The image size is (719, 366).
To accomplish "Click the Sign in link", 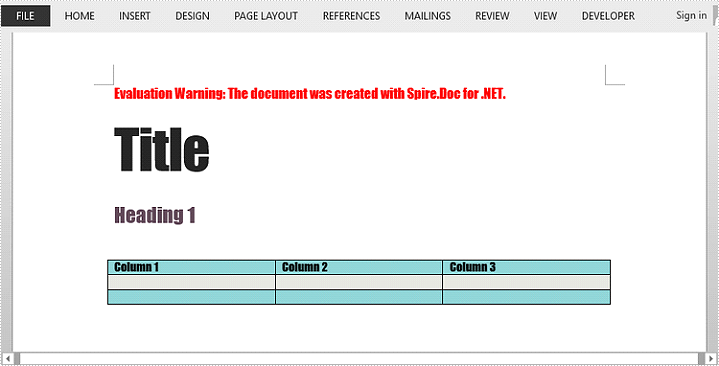I will click(x=691, y=16).
